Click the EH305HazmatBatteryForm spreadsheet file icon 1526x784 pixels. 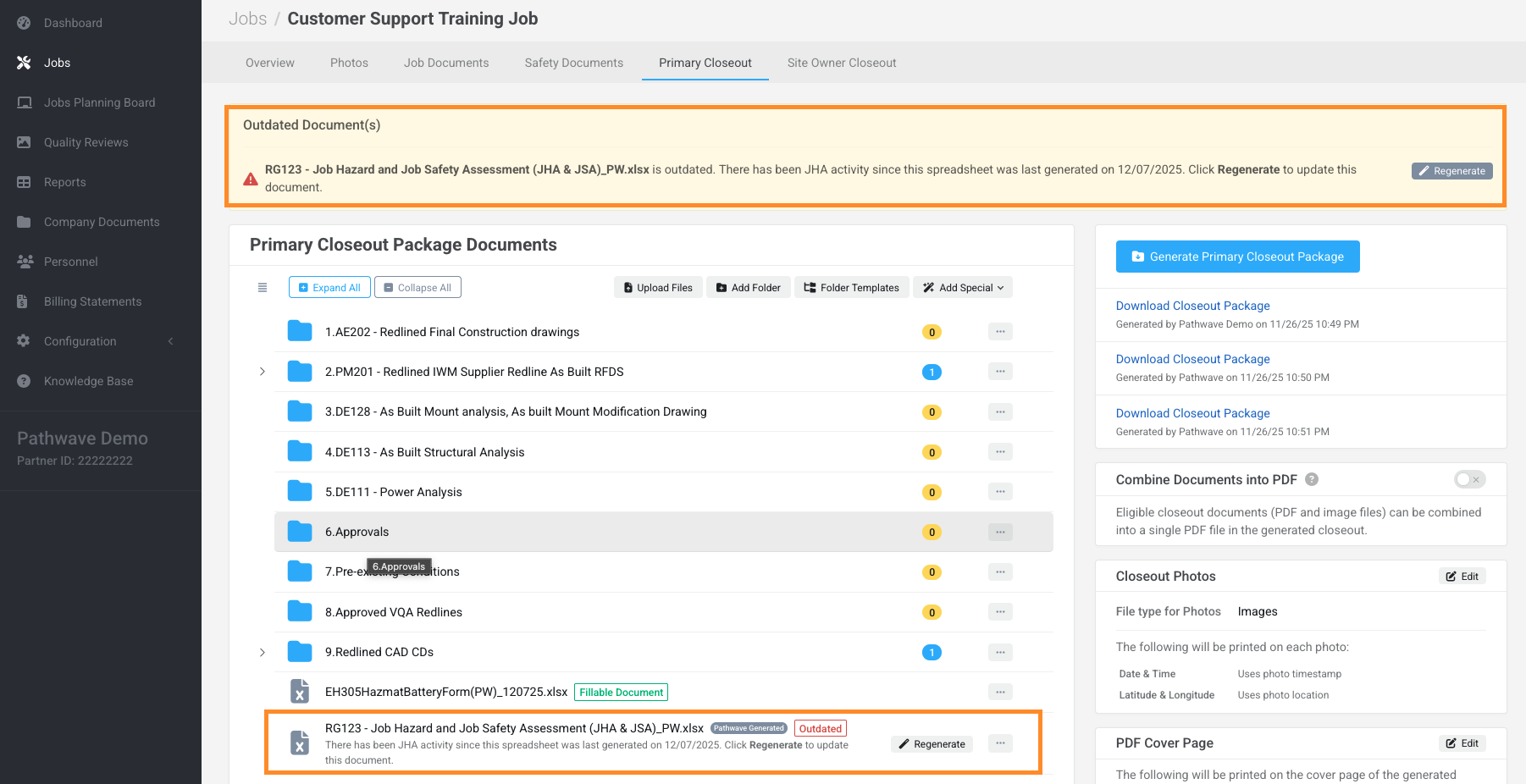coord(300,692)
